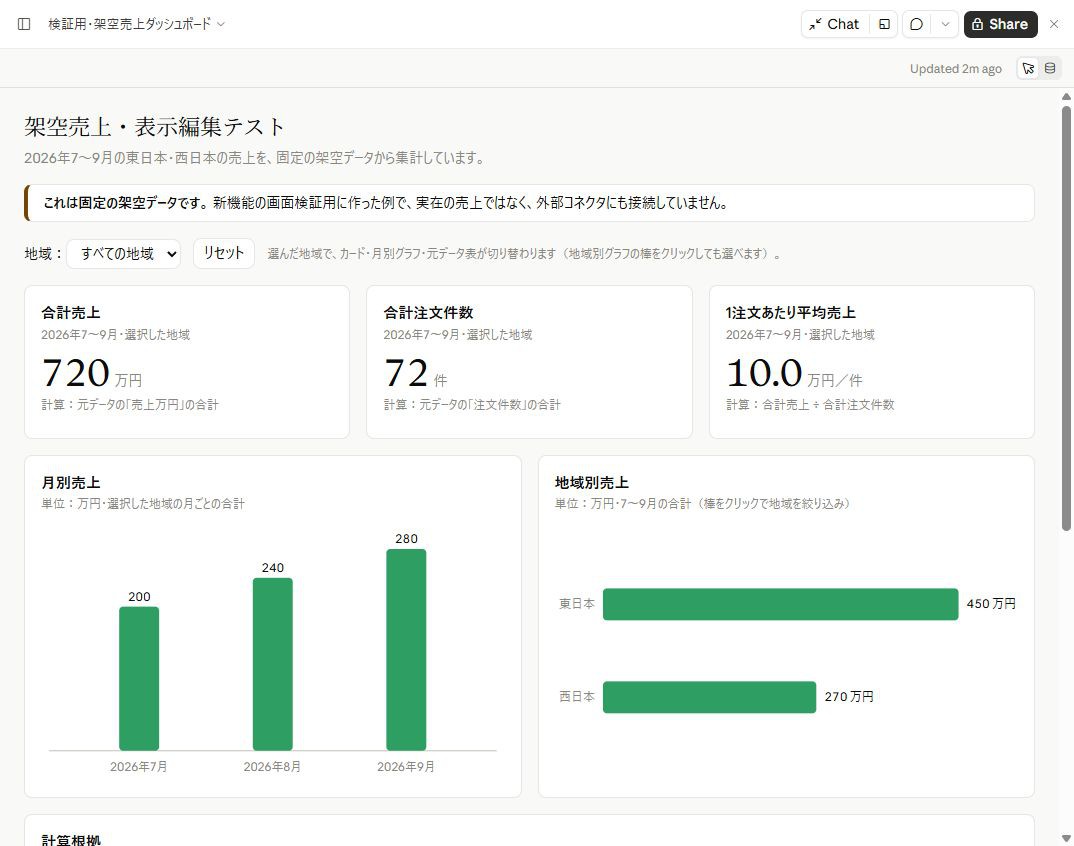Click the 計算：合計売上 ÷ 合計注文件数 formula text
The width and height of the screenshot is (1074, 846).
pyautogui.click(x=810, y=405)
